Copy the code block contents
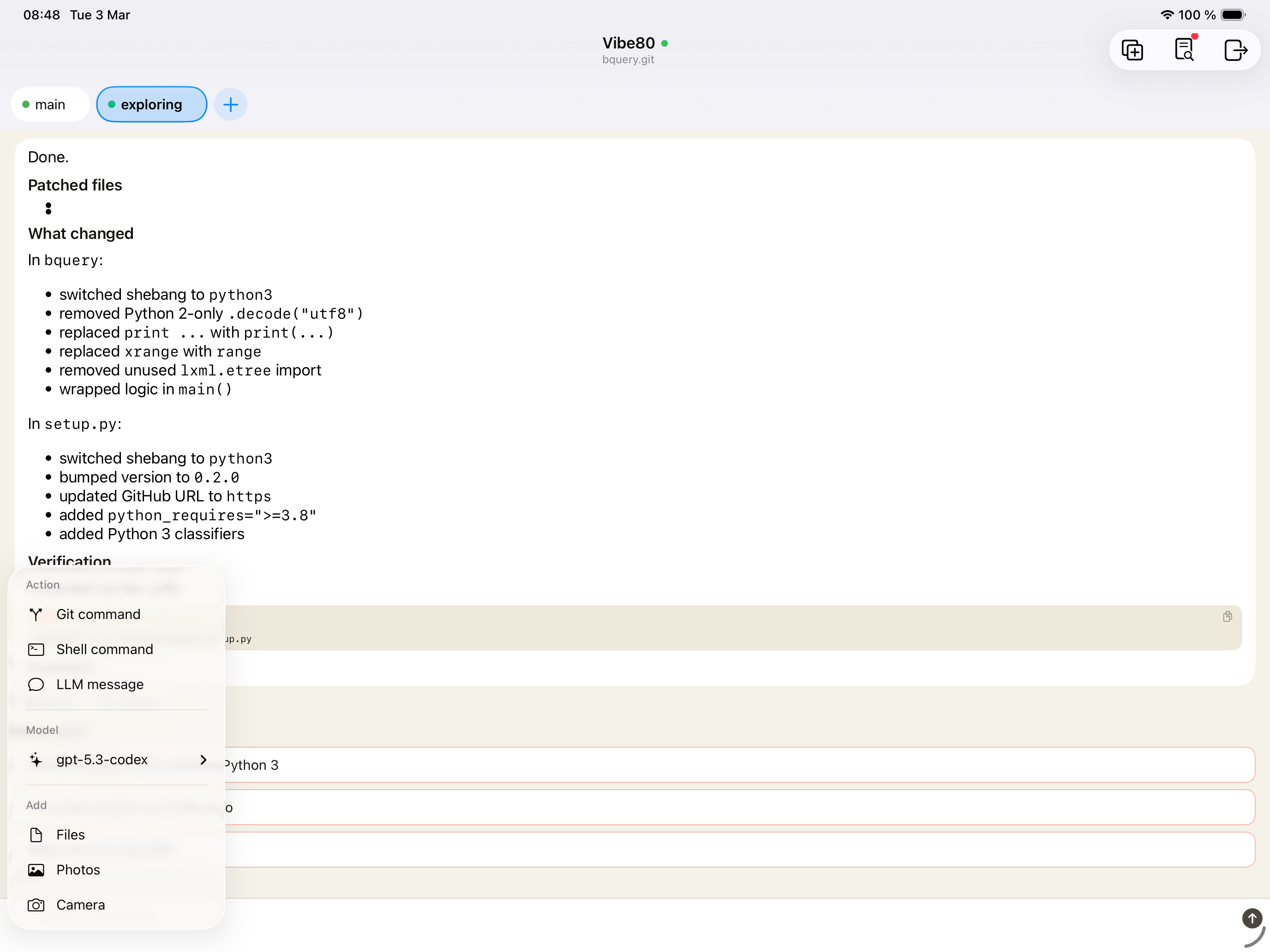Screen dimensions: 1270x952 pos(1227,616)
